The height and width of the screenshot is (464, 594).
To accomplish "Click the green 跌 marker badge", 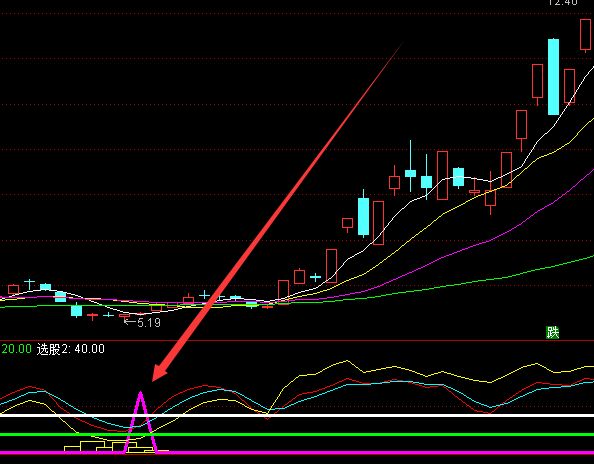I will tap(553, 332).
